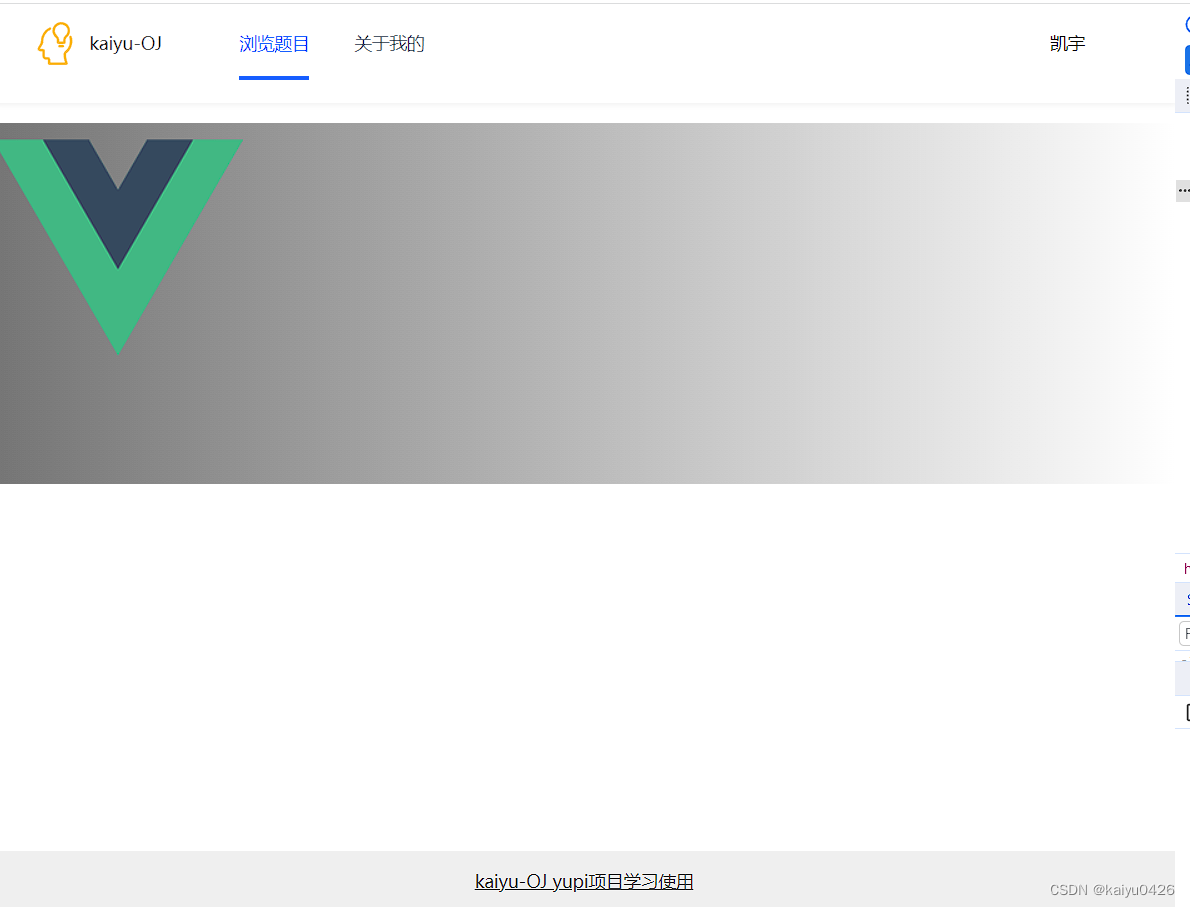Click the underlined S link on right edge
The image size is (1190, 907).
[1186, 600]
